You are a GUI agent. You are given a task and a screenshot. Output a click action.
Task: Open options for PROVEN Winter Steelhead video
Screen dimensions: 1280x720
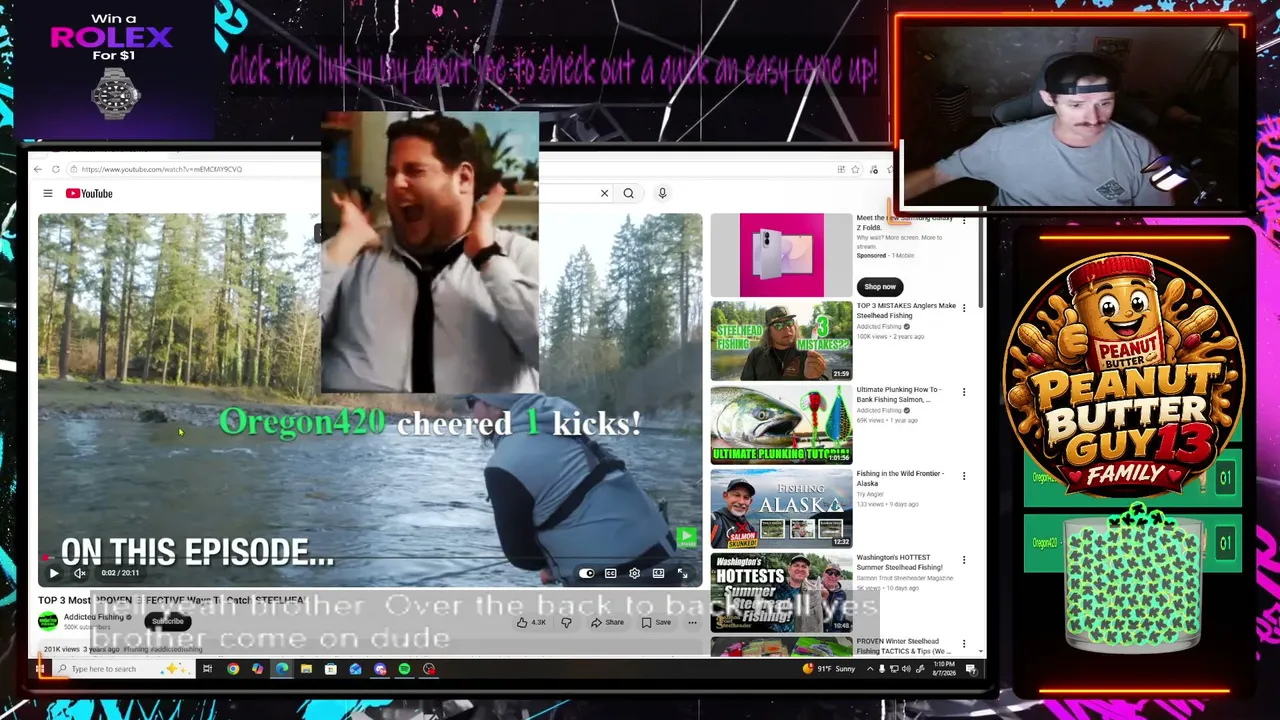pos(964,644)
